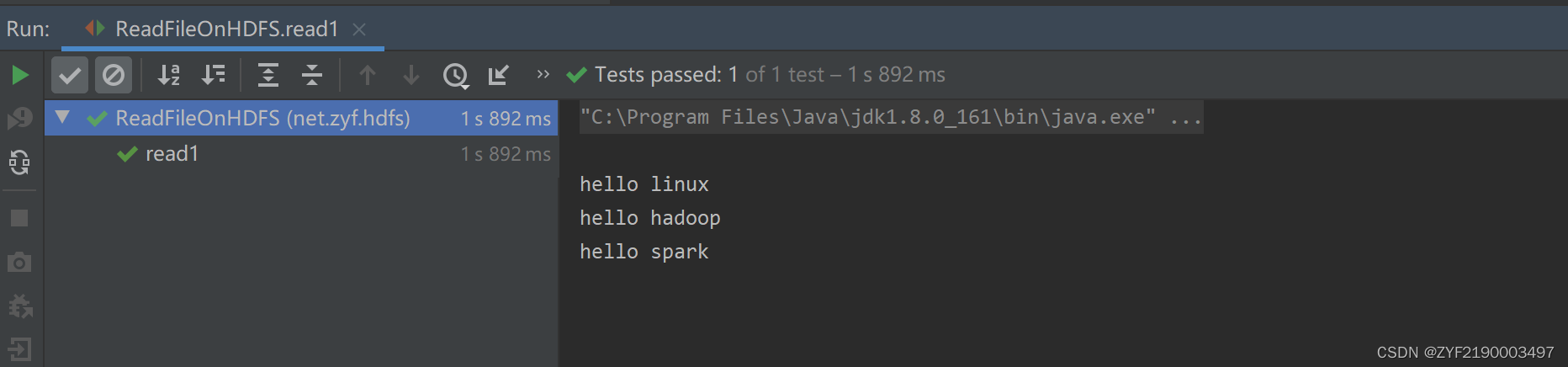The width and height of the screenshot is (1568, 367).
Task: Sort tests alphabetically
Action: pos(169,76)
